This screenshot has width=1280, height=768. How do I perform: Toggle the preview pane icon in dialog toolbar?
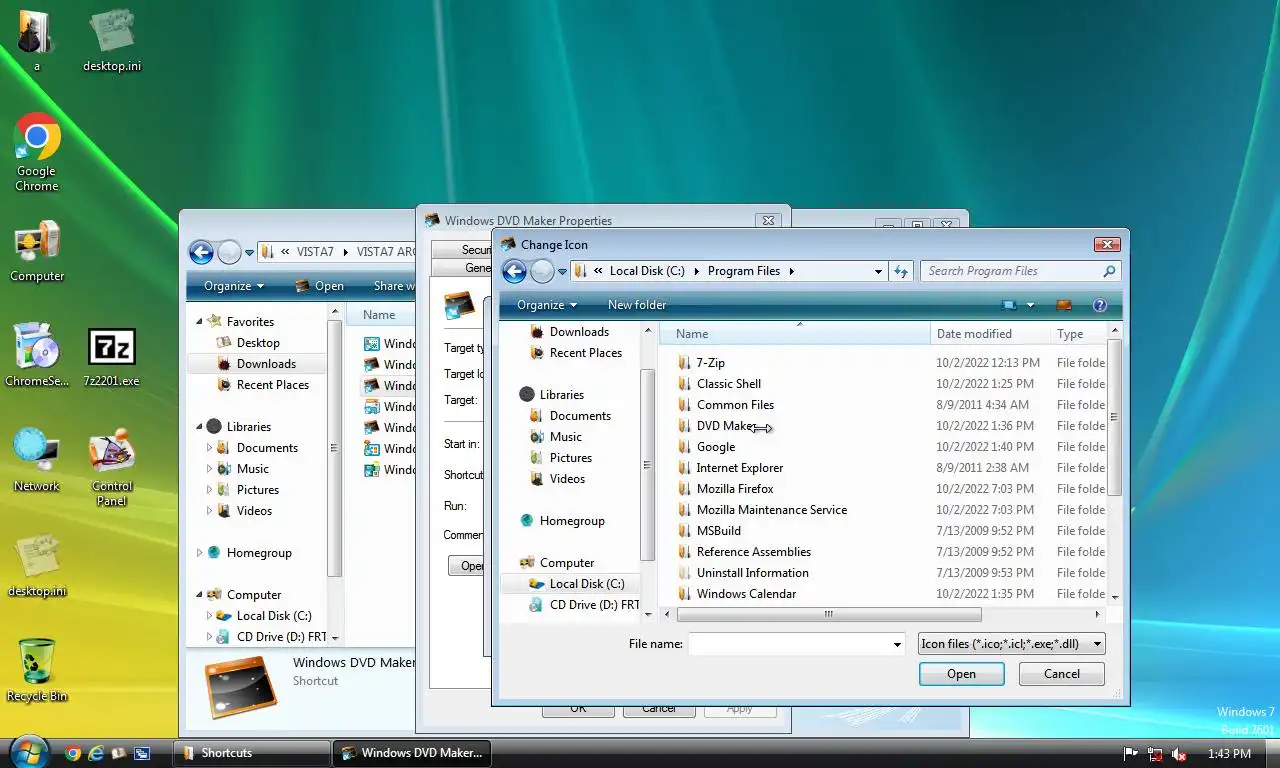coord(1064,305)
